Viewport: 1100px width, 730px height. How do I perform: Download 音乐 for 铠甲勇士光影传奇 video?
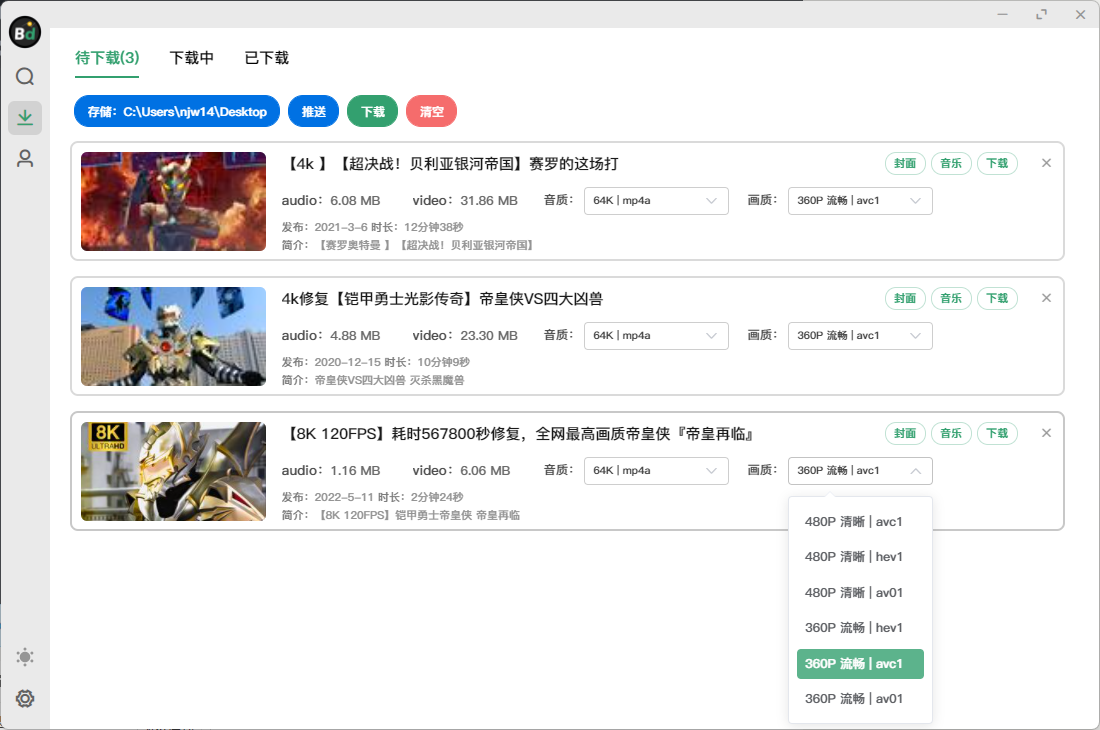[x=951, y=299]
